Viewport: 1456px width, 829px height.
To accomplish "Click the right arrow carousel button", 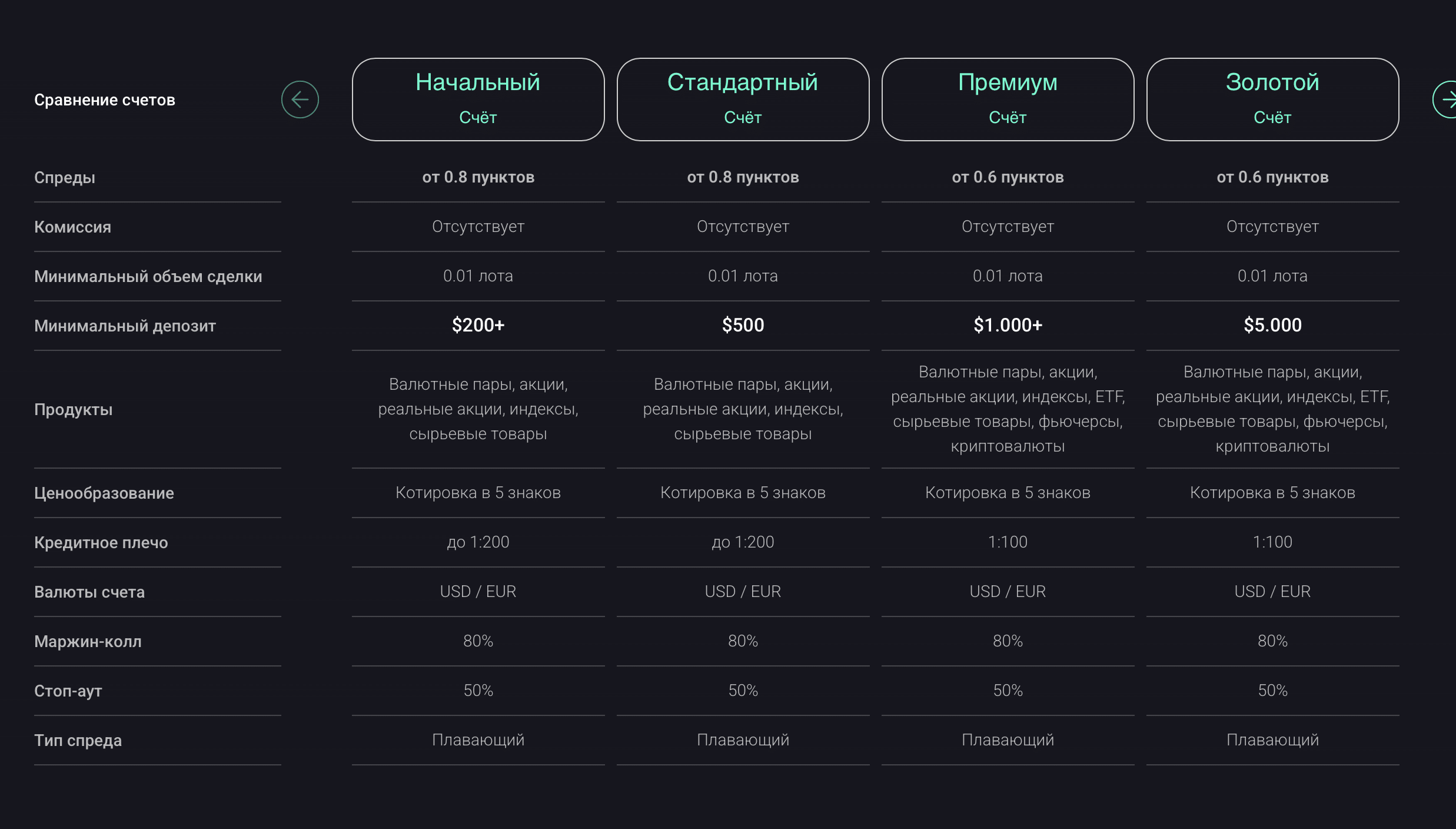I will pyautogui.click(x=1447, y=100).
